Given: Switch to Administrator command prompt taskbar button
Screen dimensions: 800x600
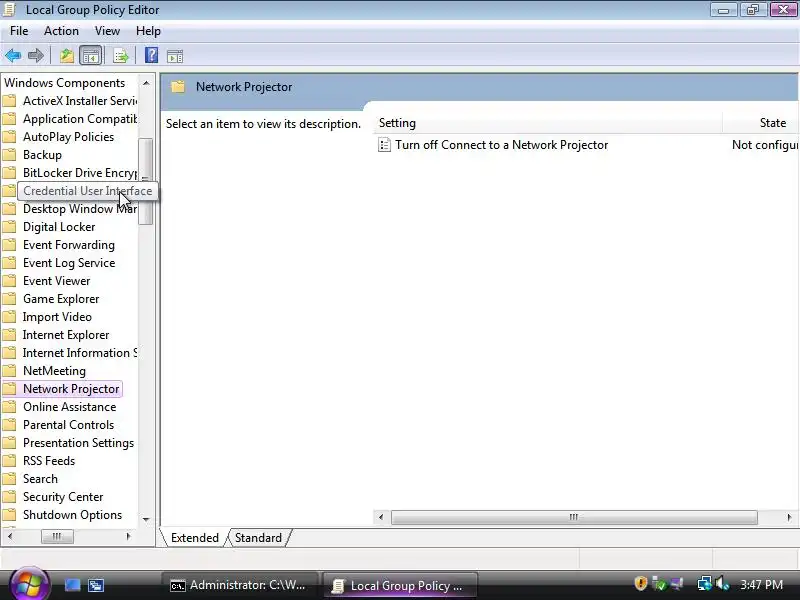Looking at the screenshot, I should (240, 585).
